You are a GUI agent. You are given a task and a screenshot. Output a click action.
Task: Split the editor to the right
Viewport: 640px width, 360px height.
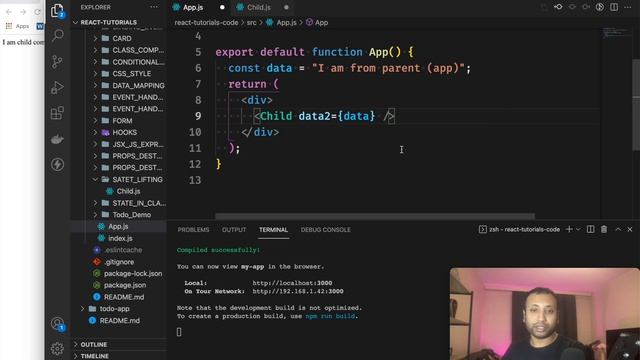click(614, 7)
